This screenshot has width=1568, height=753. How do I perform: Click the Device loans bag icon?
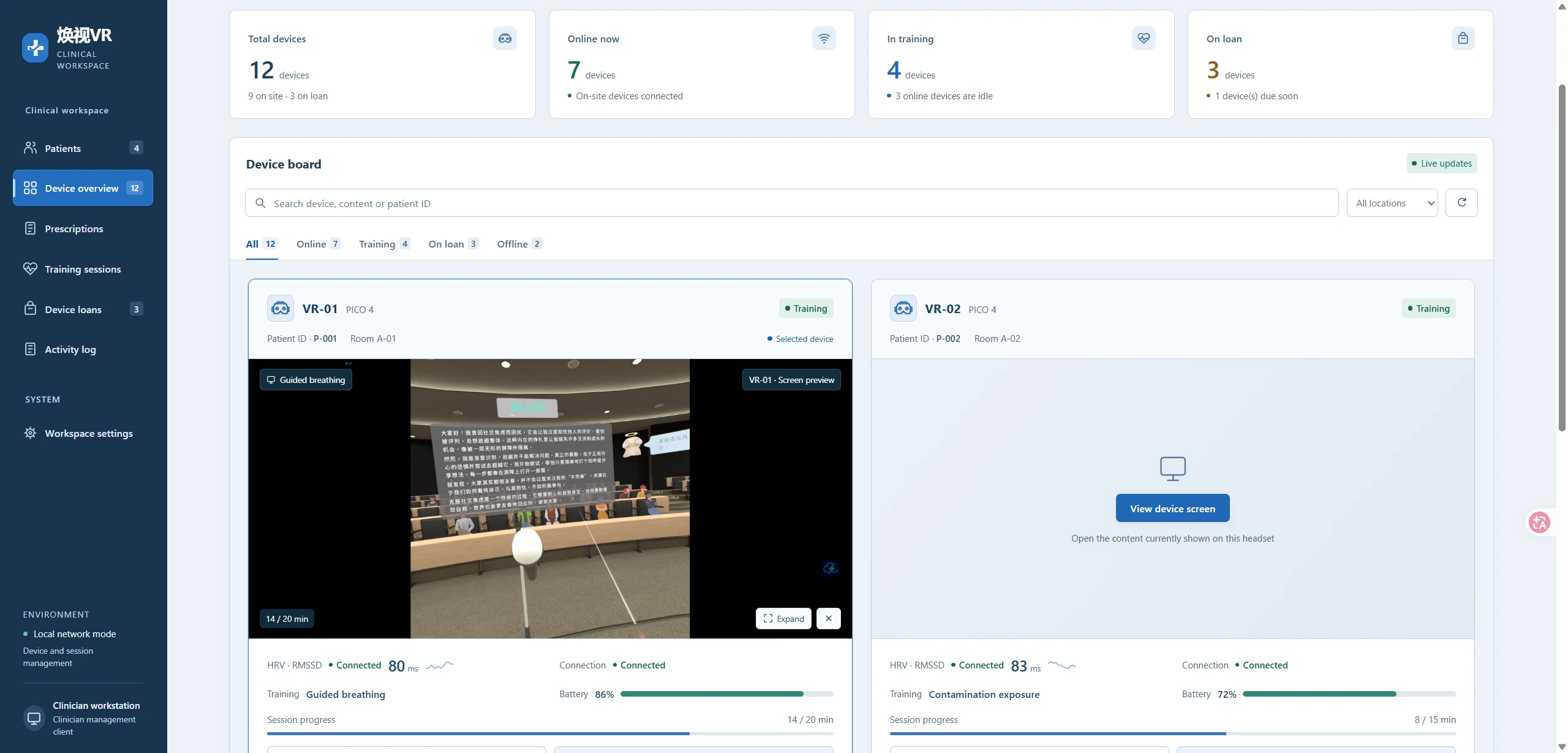coord(30,309)
